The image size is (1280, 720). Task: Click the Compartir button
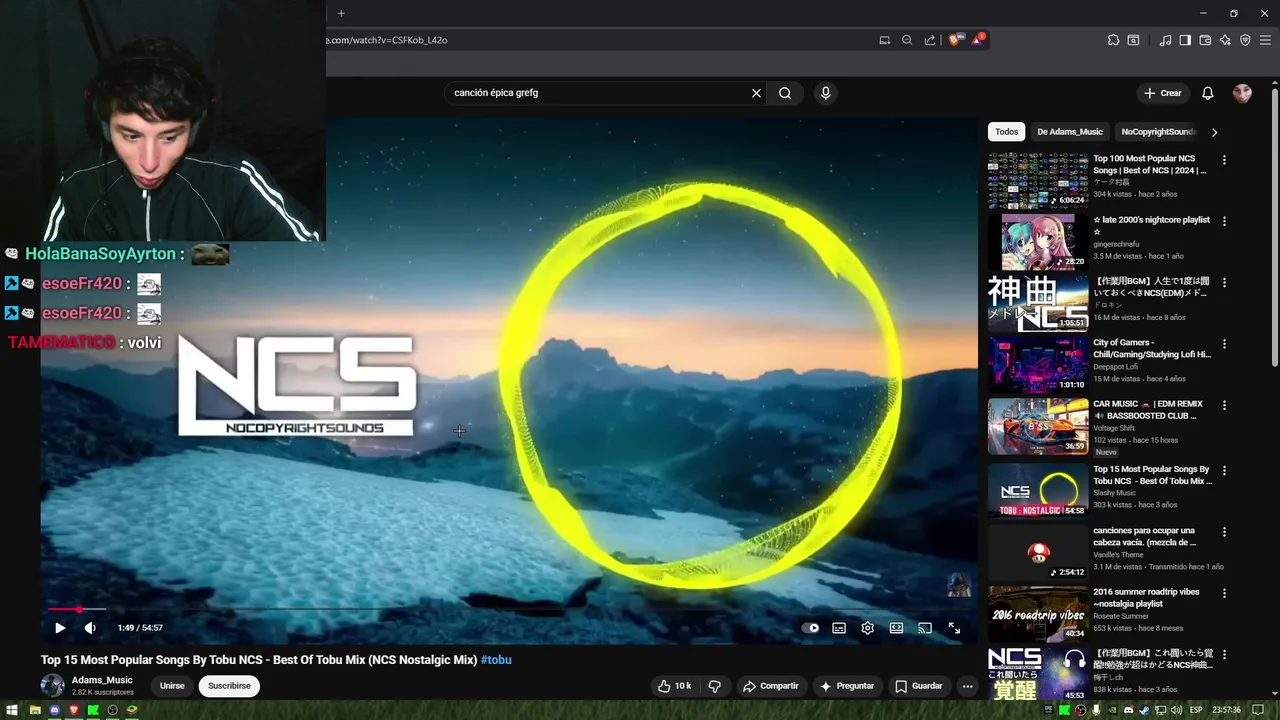(x=770, y=686)
